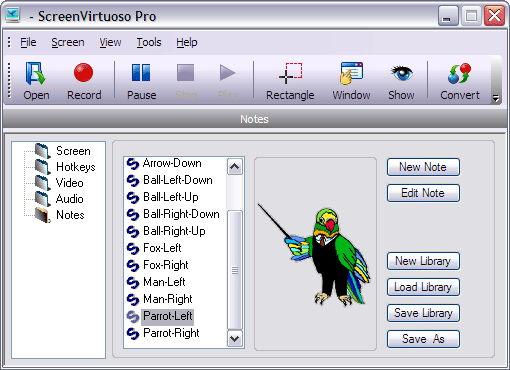This screenshot has height=370, width=510.
Task: Open the Tools menu
Action: (x=149, y=42)
